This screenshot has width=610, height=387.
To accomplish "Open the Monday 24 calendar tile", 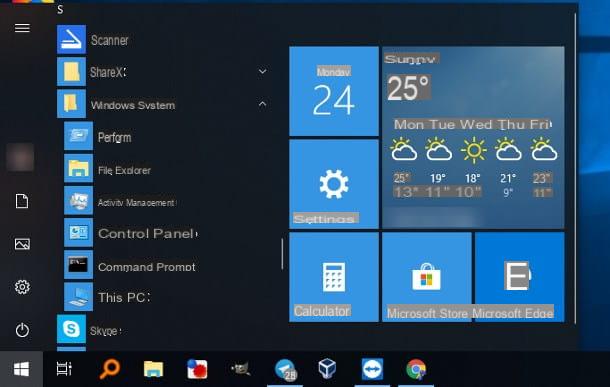I will point(334,91).
